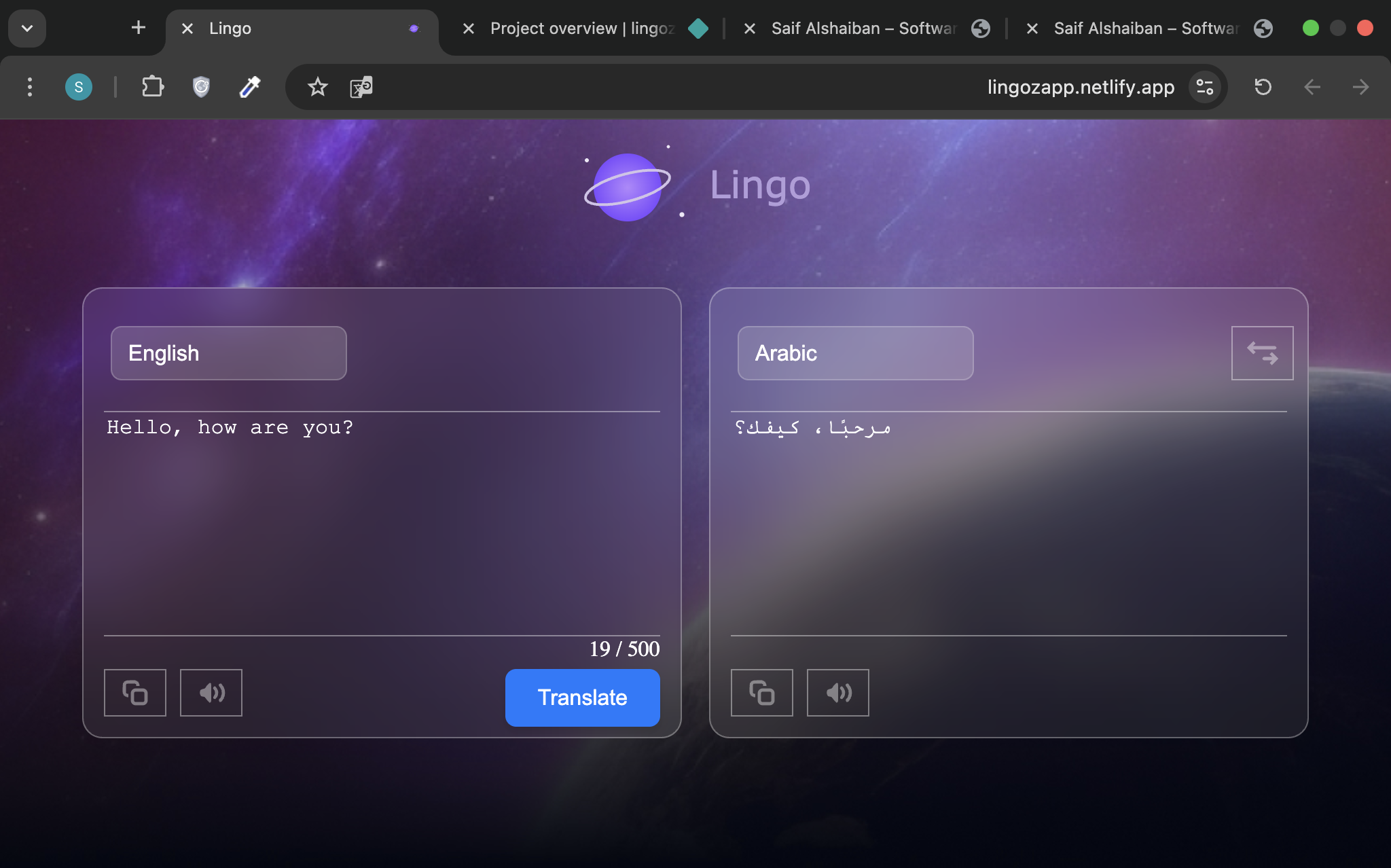Viewport: 1391px width, 868px height.
Task: Swap source and target languages
Action: pyautogui.click(x=1262, y=353)
